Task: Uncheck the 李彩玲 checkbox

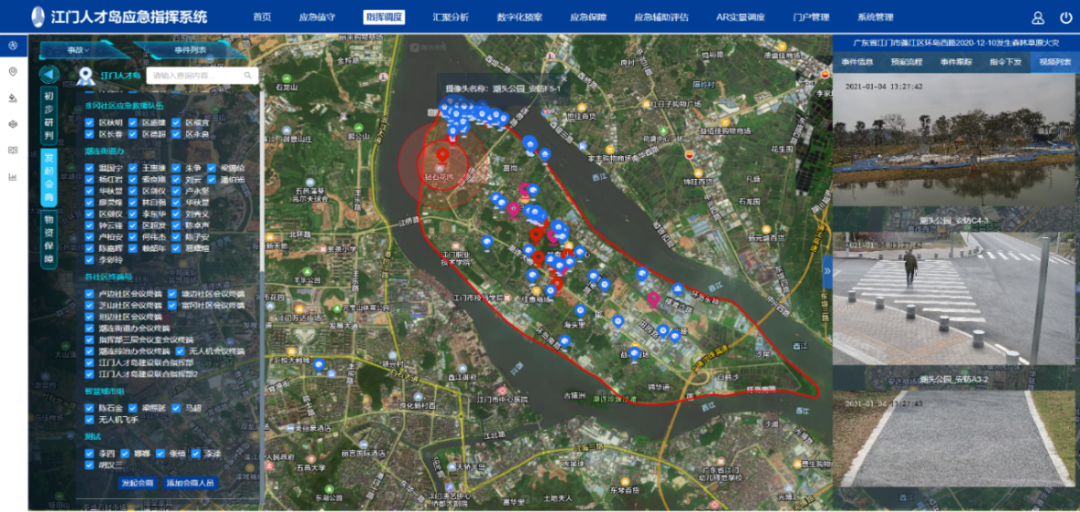Action: point(90,259)
